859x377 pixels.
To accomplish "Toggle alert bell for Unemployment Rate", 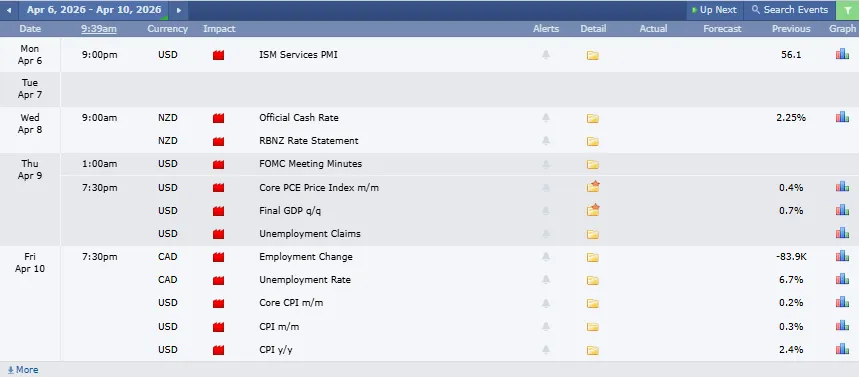I will [x=546, y=280].
